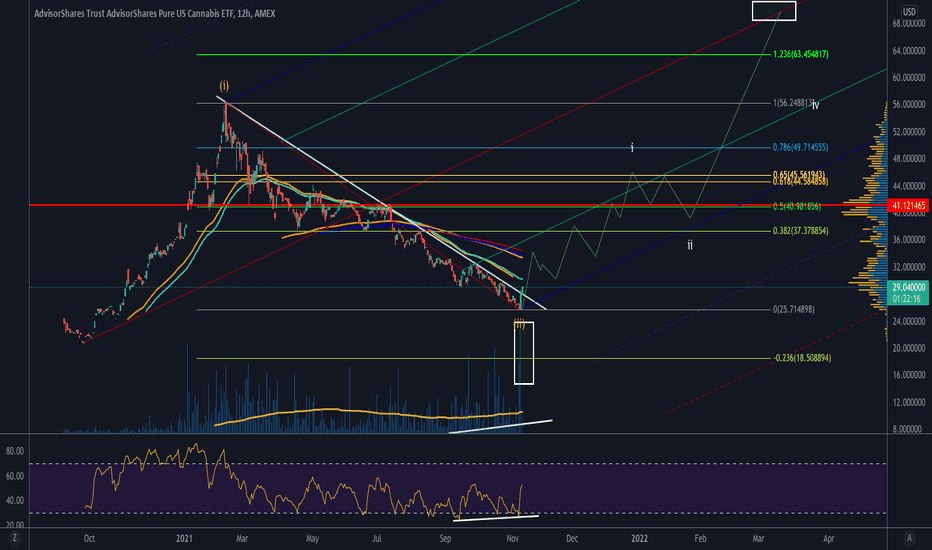Click the white wave label iv
The image size is (932, 550).
point(816,105)
